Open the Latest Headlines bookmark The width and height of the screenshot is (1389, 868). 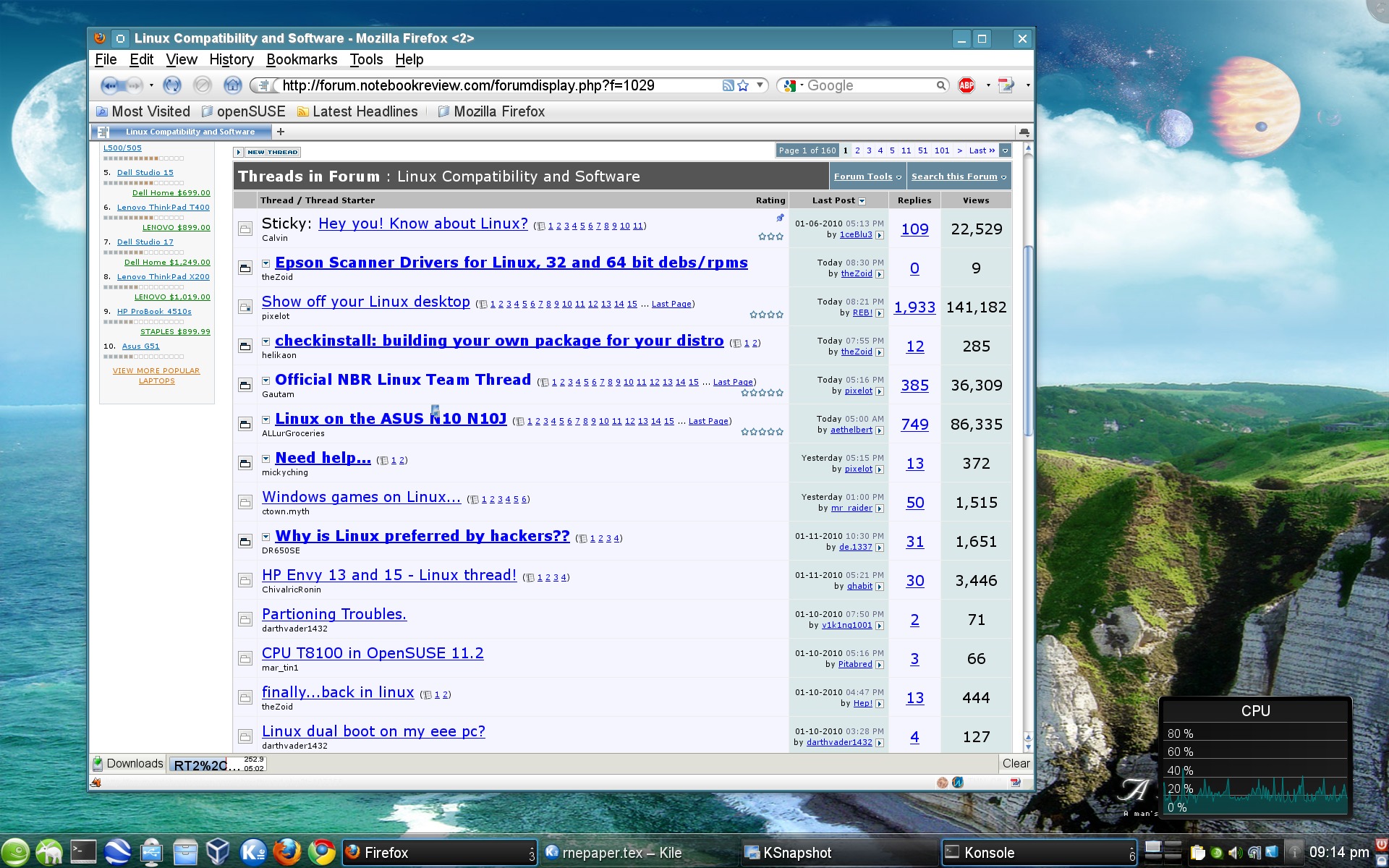click(x=357, y=111)
